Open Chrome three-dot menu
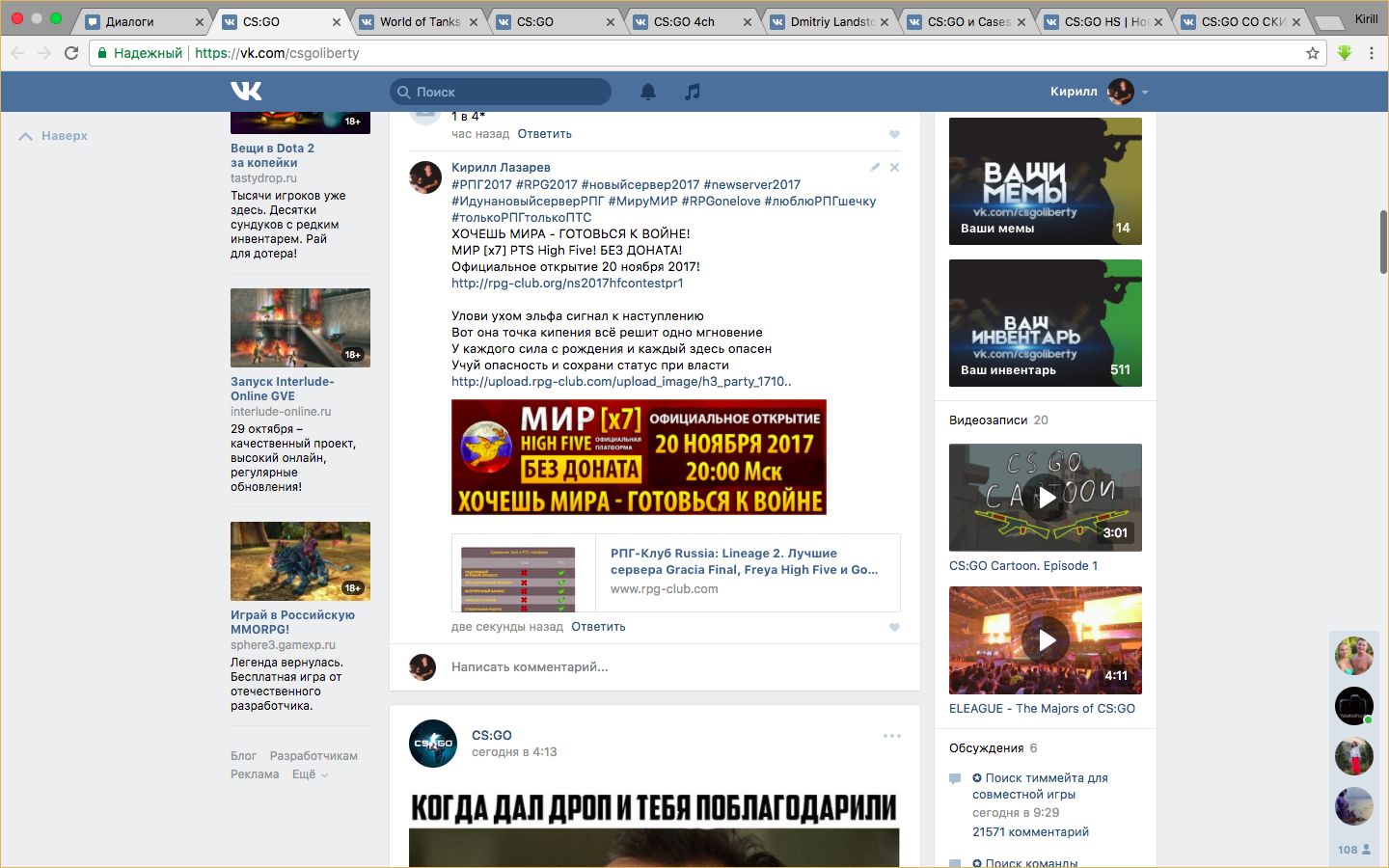 coord(1371,53)
